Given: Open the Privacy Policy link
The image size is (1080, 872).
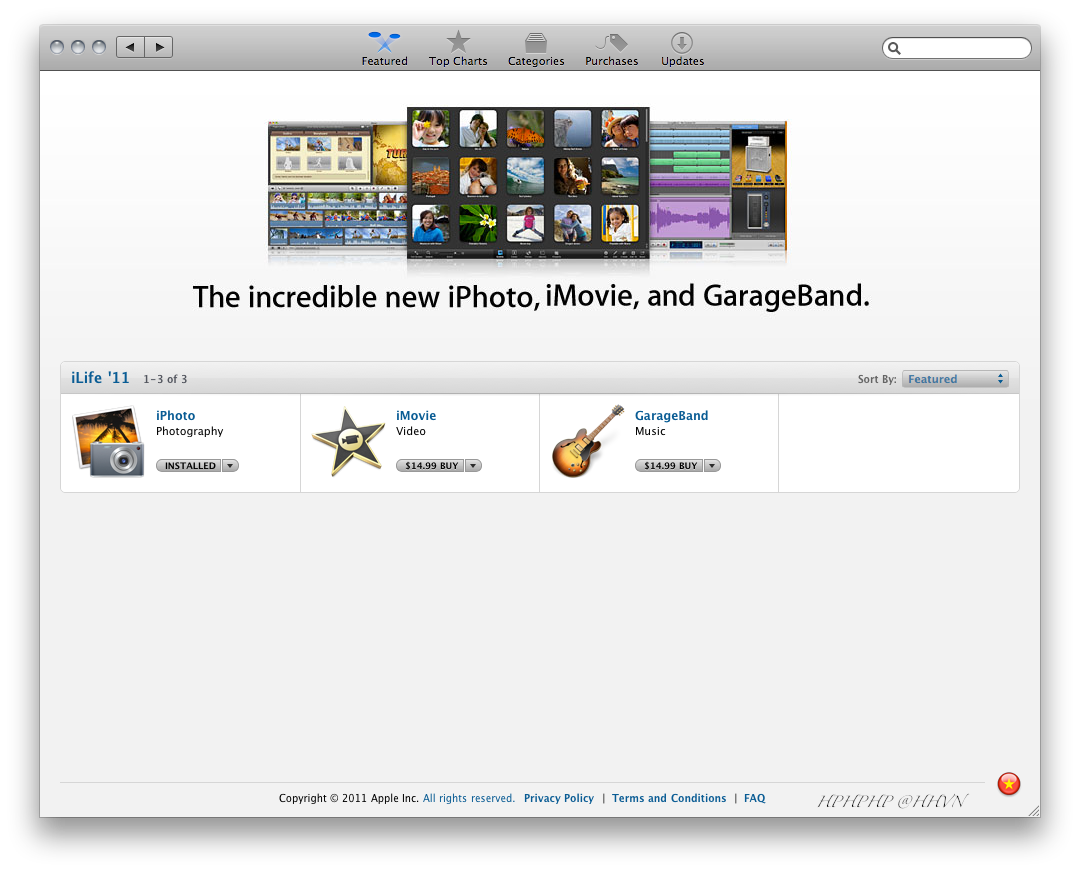Looking at the screenshot, I should 558,798.
